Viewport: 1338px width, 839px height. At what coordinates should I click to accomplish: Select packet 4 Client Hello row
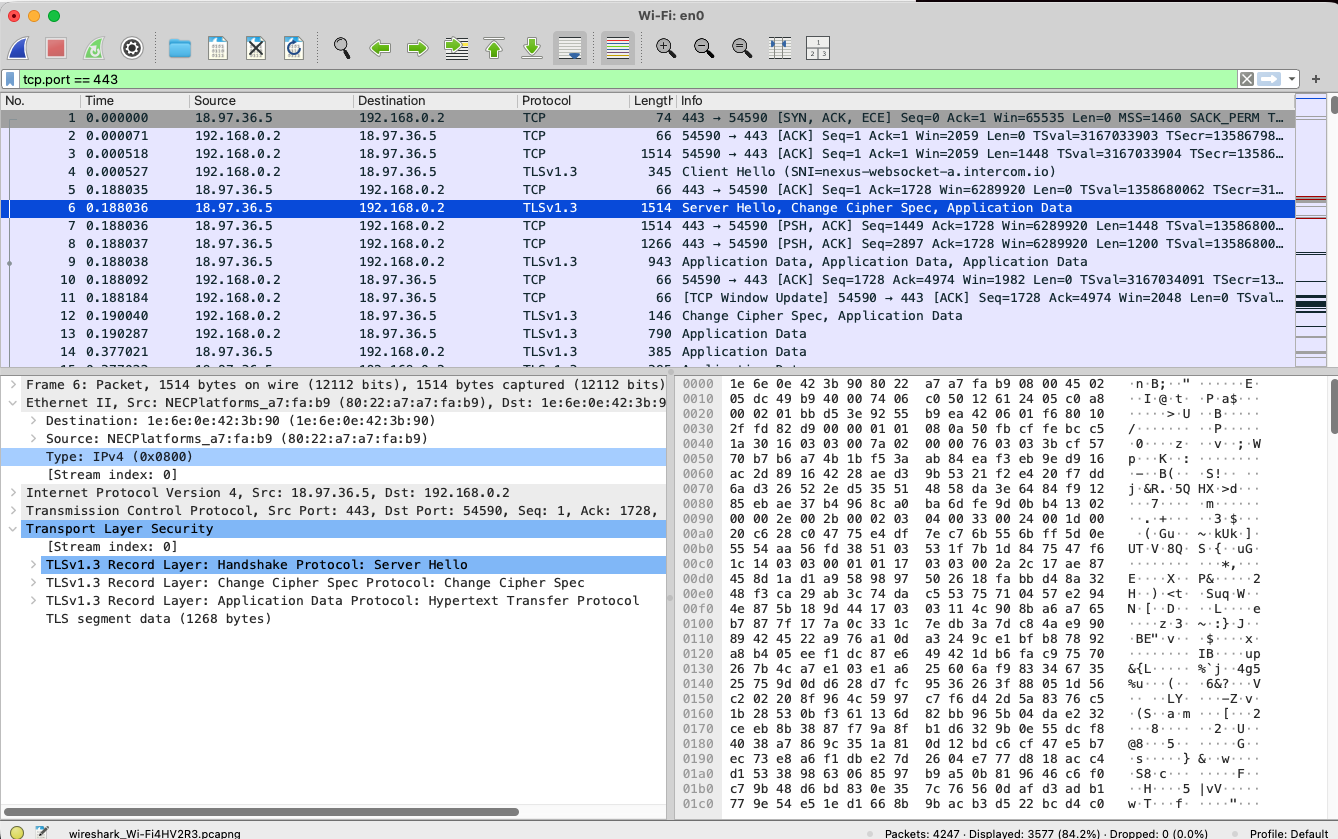(647, 172)
